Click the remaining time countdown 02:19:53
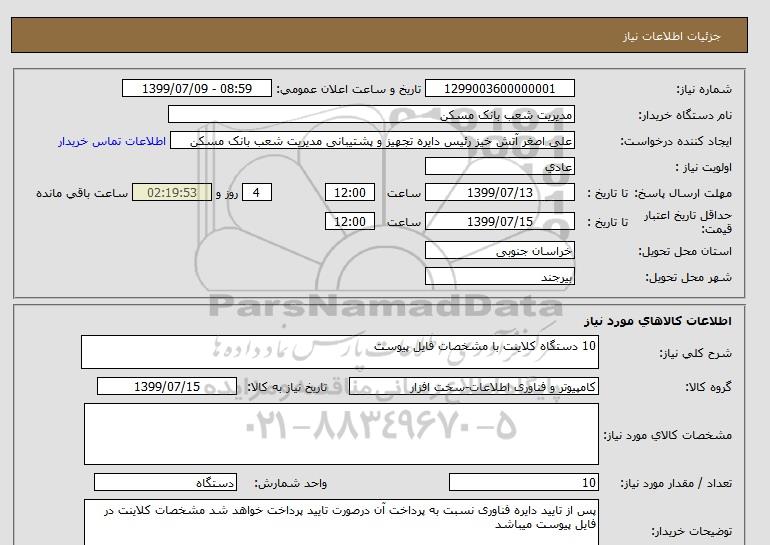This screenshot has height=545, width=770. point(172,192)
